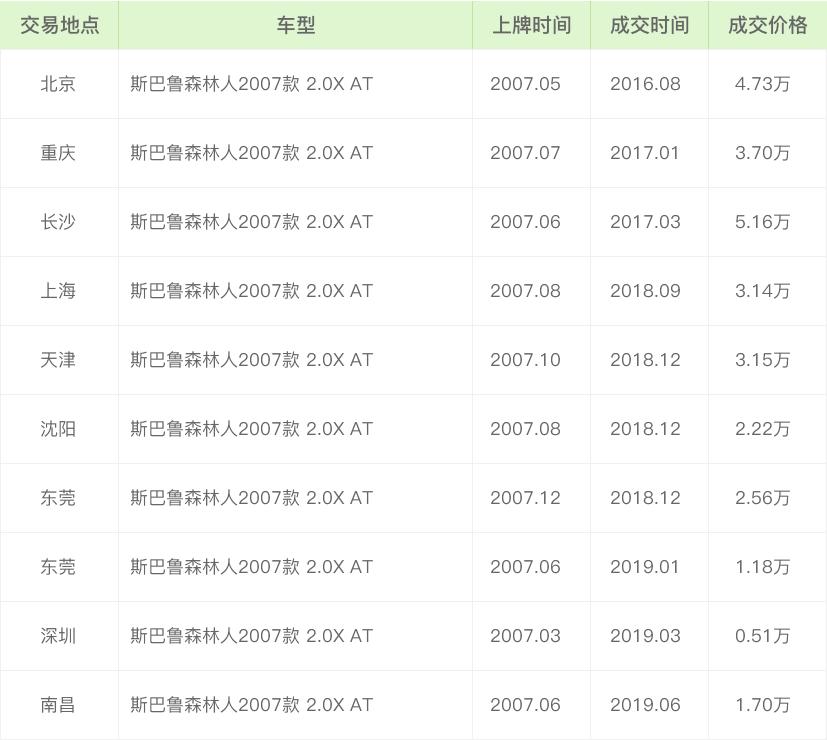Screen dimensions: 827x740
Task: Click registration date 2007.05
Action: click(525, 84)
